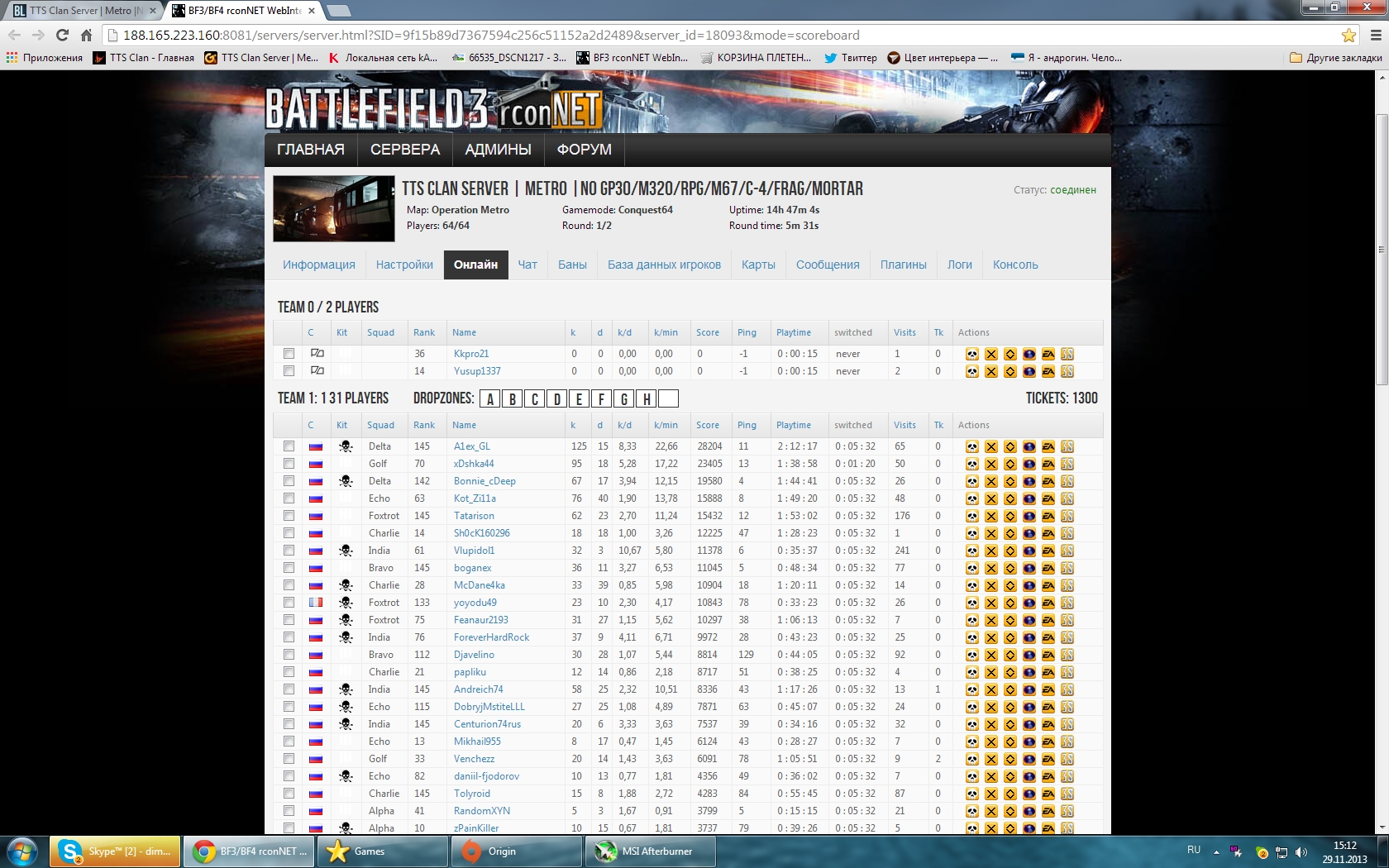Viewport: 1389px width, 868px height.
Task: Sort Team 1 table by Ping
Action: point(747,425)
